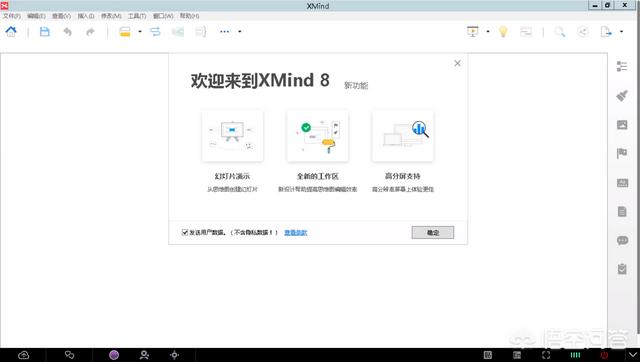Expand the dropdown beside the presentation icon
This screenshot has width=640, height=362.
click(x=487, y=32)
